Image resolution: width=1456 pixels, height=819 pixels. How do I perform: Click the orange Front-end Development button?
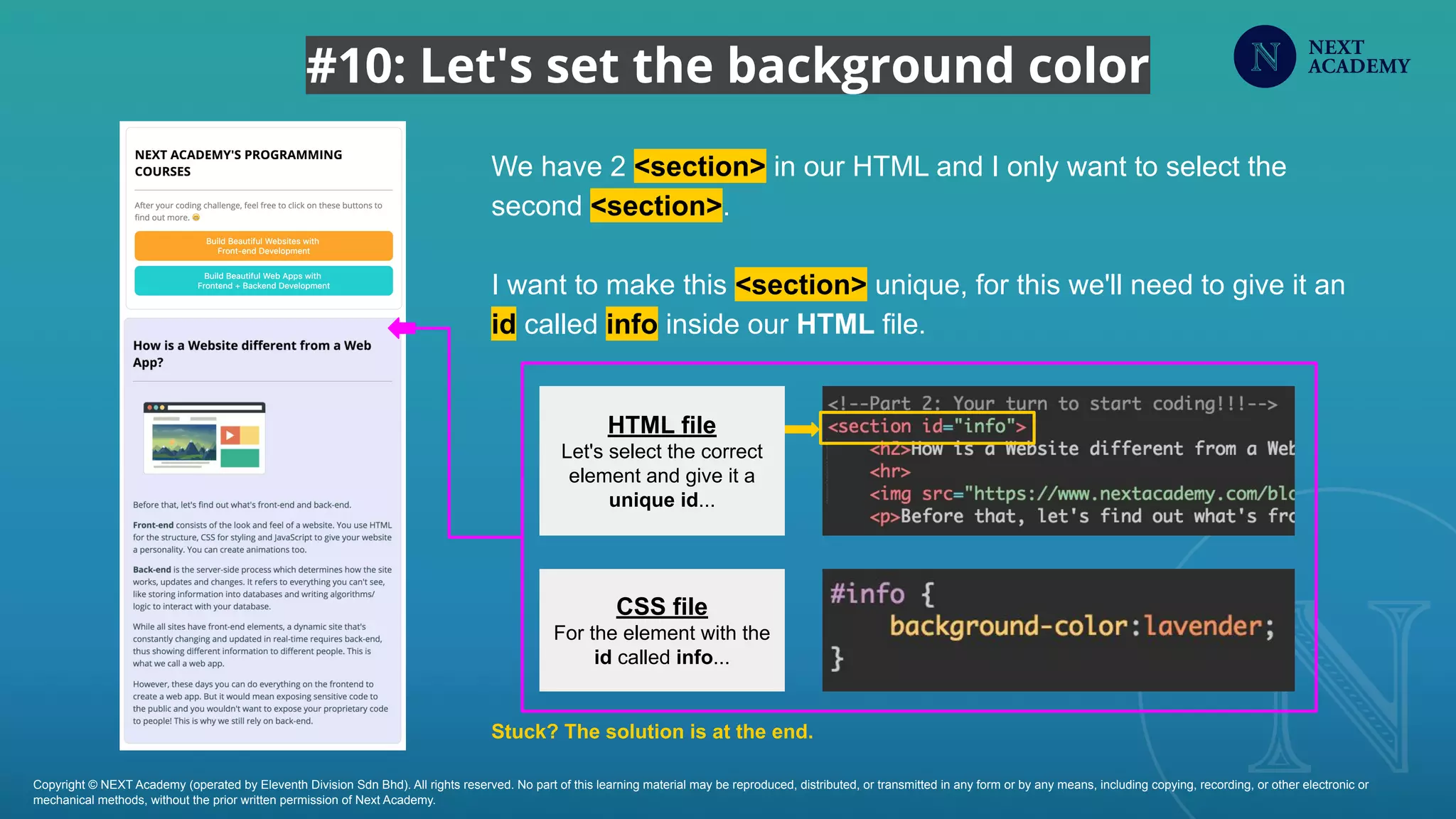(264, 246)
